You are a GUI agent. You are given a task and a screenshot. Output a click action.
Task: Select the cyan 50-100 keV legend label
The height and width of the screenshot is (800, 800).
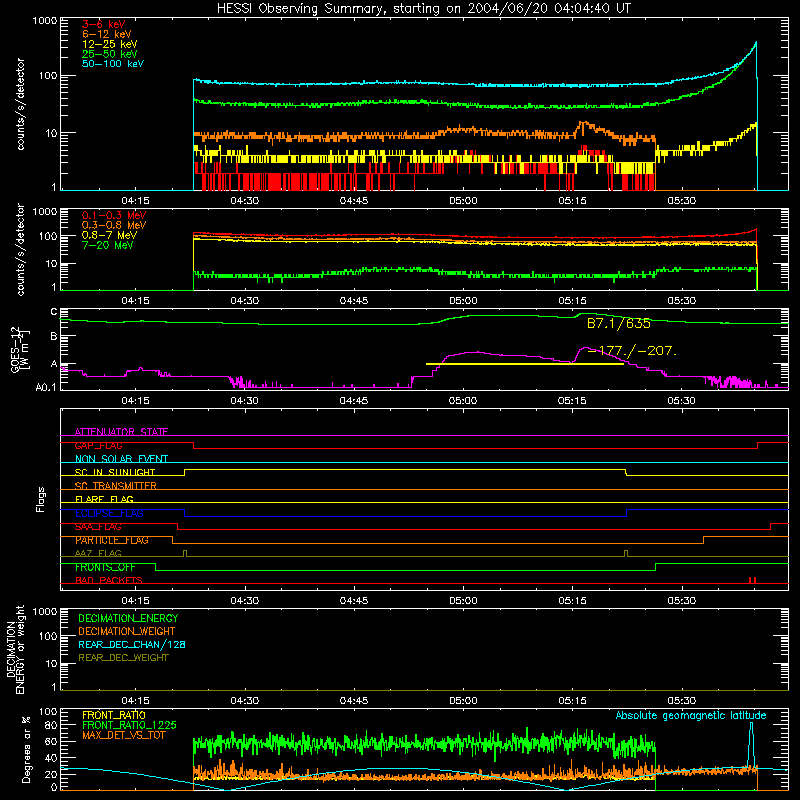pyautogui.click(x=113, y=64)
